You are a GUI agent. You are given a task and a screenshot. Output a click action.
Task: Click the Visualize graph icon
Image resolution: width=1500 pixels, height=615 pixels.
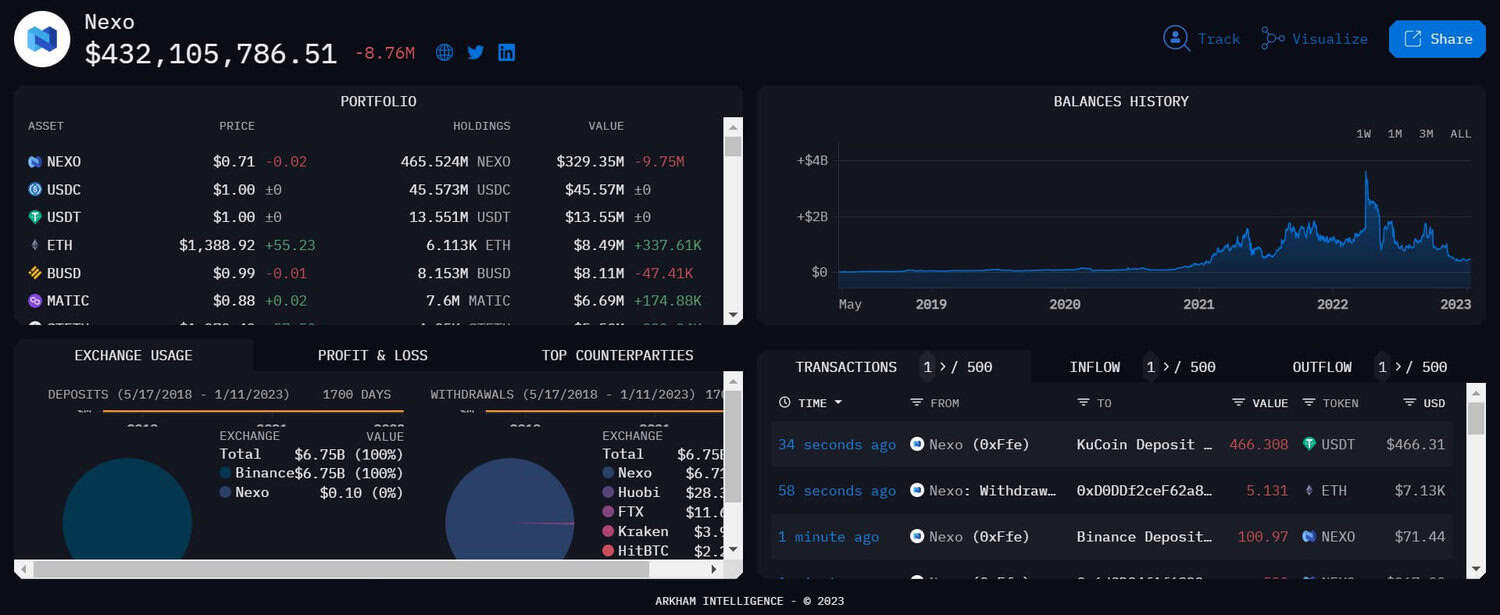coord(1272,38)
